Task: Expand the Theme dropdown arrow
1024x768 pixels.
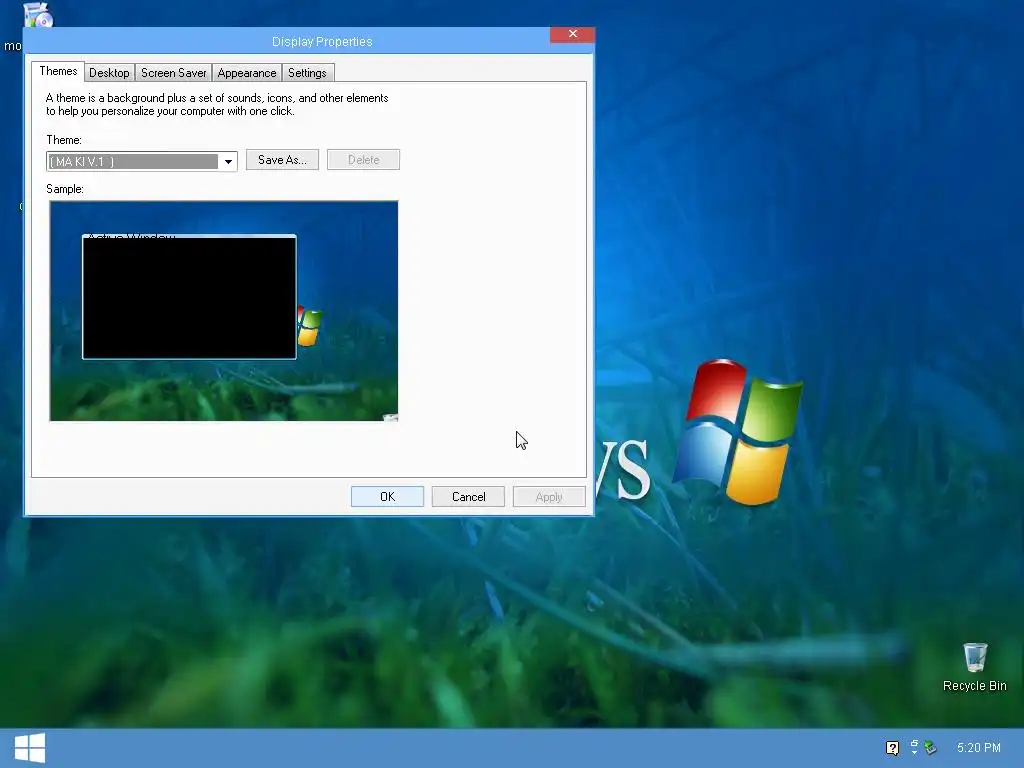Action: (228, 161)
